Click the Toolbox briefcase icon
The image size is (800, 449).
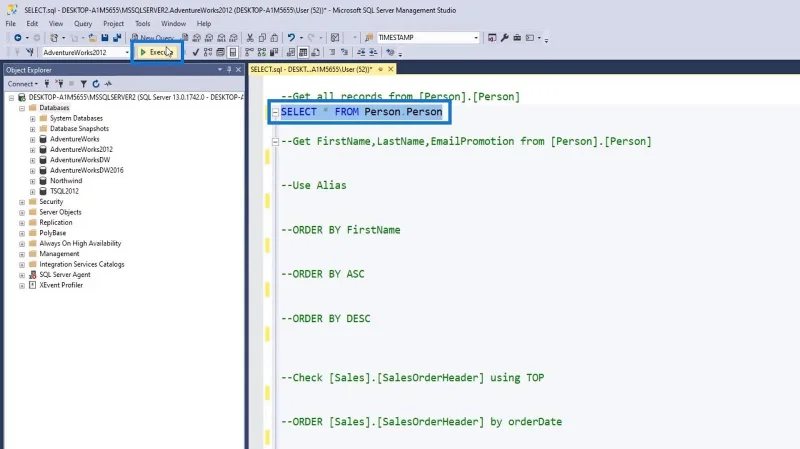pos(517,38)
